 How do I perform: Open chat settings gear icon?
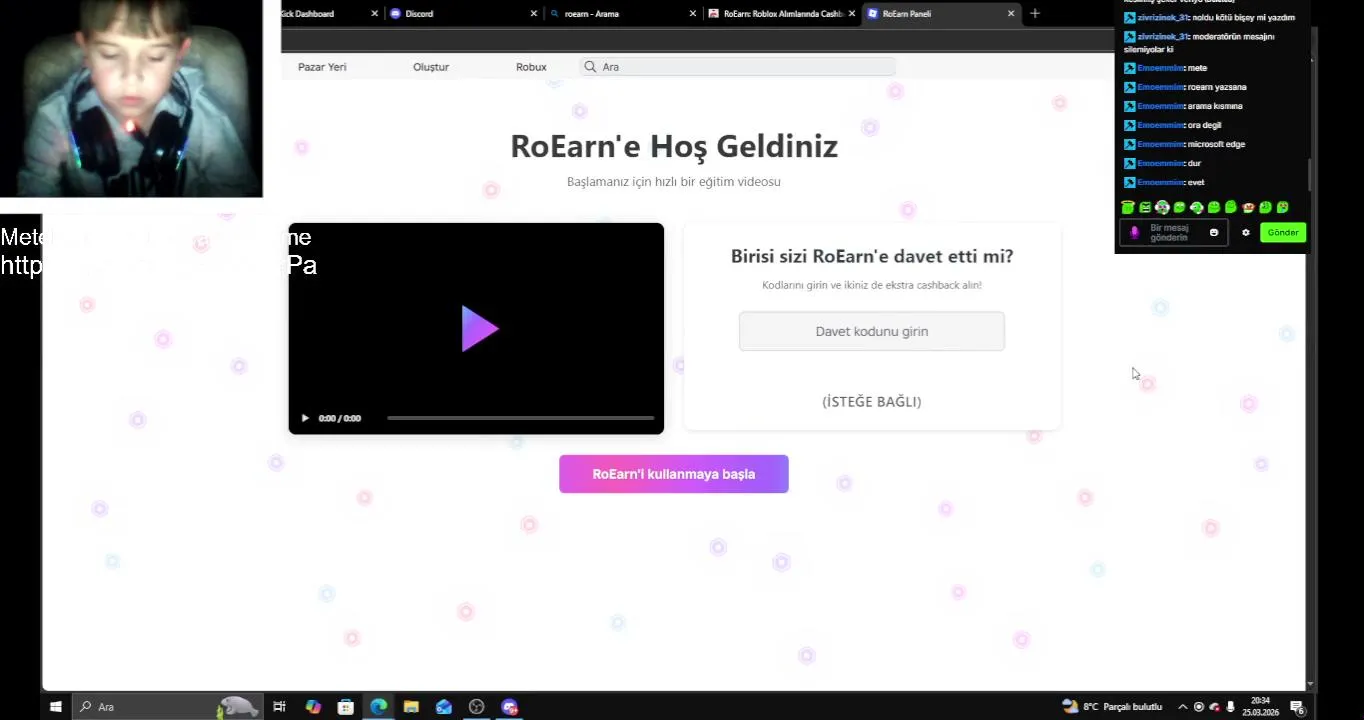pos(1246,232)
